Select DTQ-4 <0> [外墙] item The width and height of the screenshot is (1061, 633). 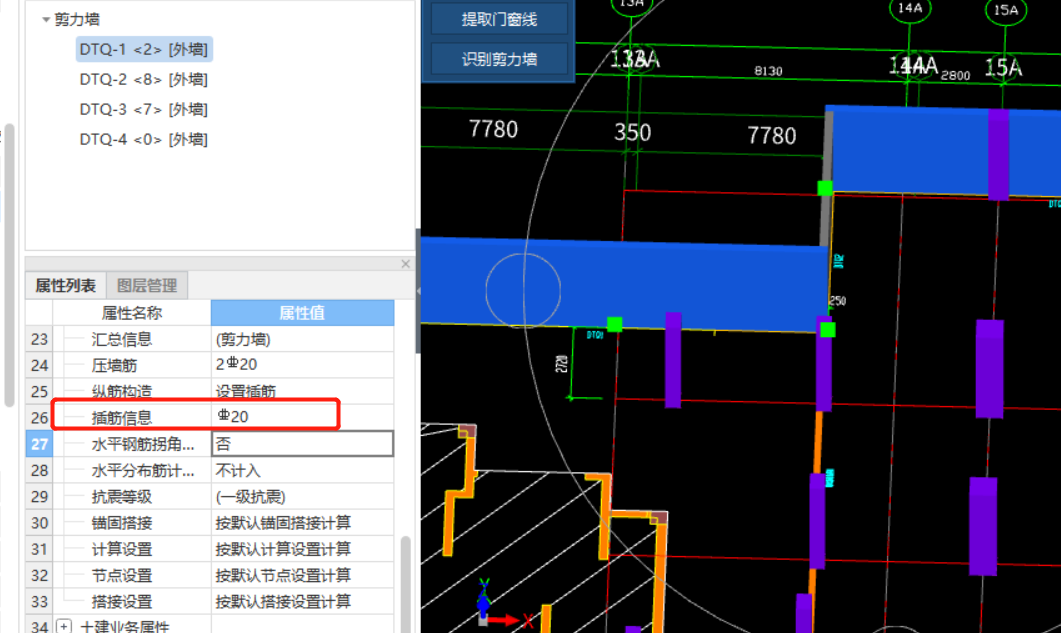[x=143, y=139]
